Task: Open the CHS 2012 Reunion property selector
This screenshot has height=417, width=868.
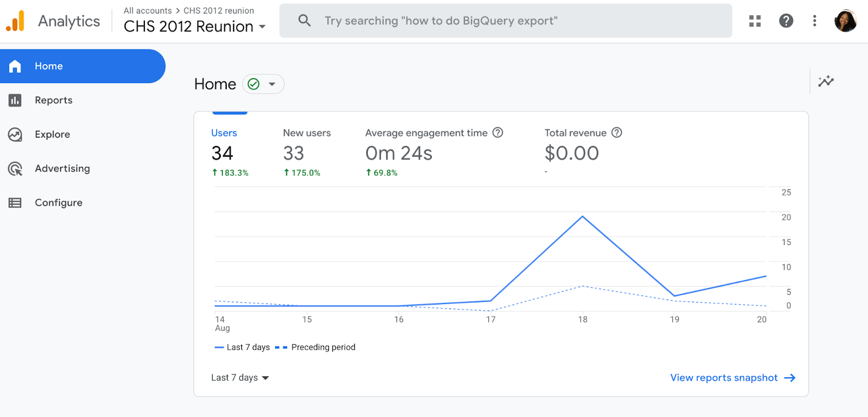Action: [194, 27]
